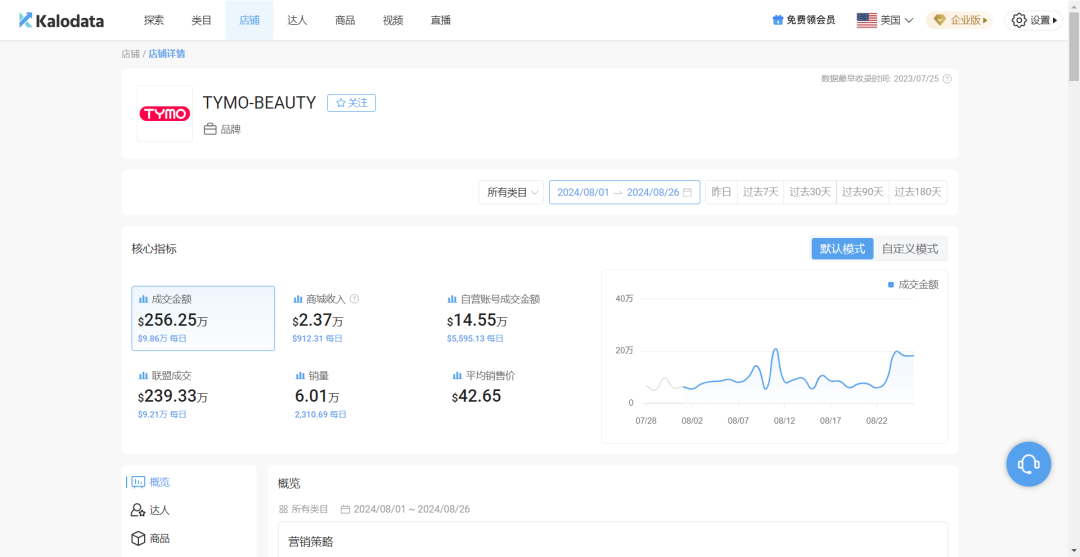1080x557 pixels.
Task: Click the calendar icon in overview date range
Action: (x=345, y=509)
